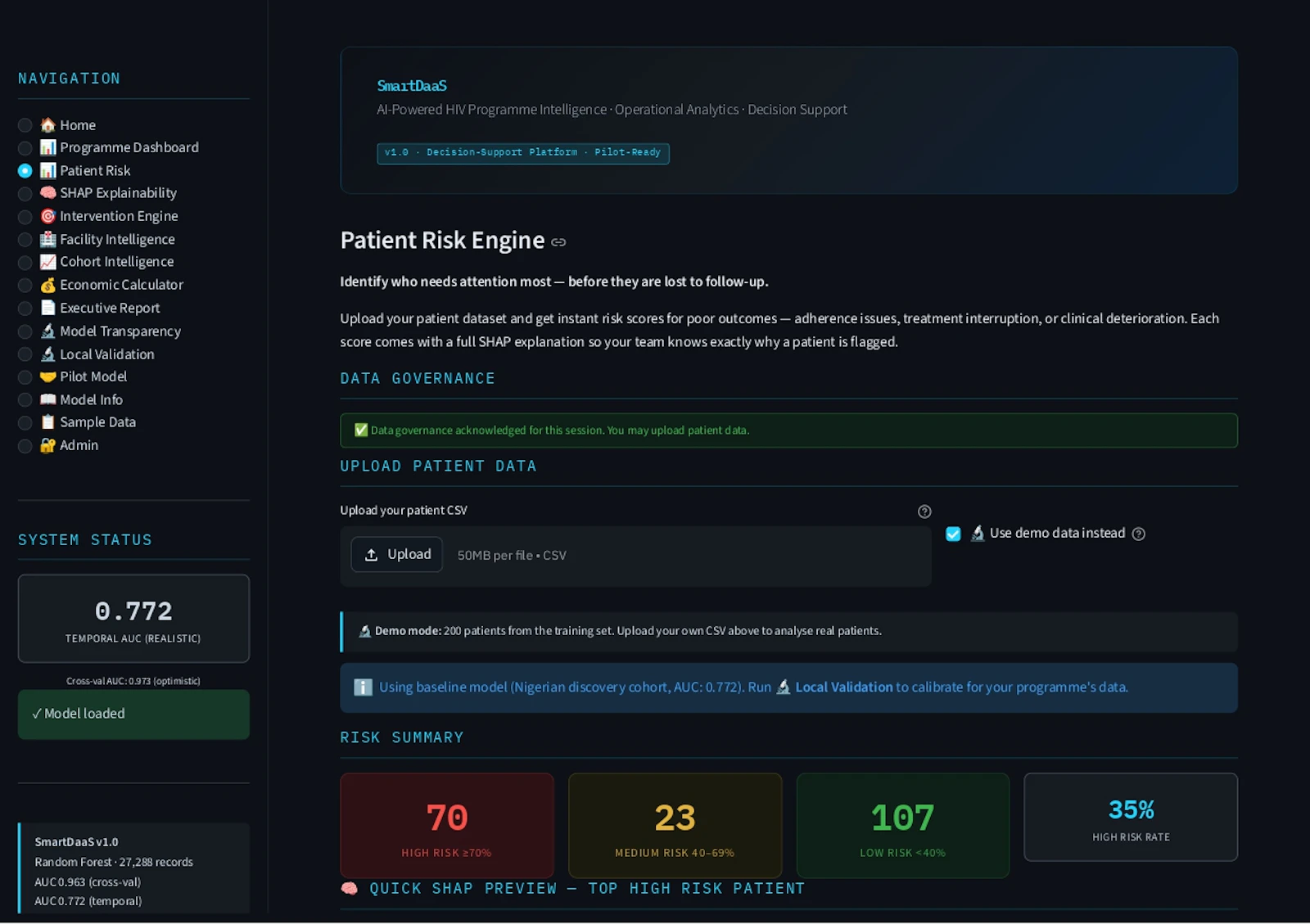Screen dimensions: 1310x924
Task: Click the v1.0 Decision-Support Platform badge
Action: pos(523,153)
